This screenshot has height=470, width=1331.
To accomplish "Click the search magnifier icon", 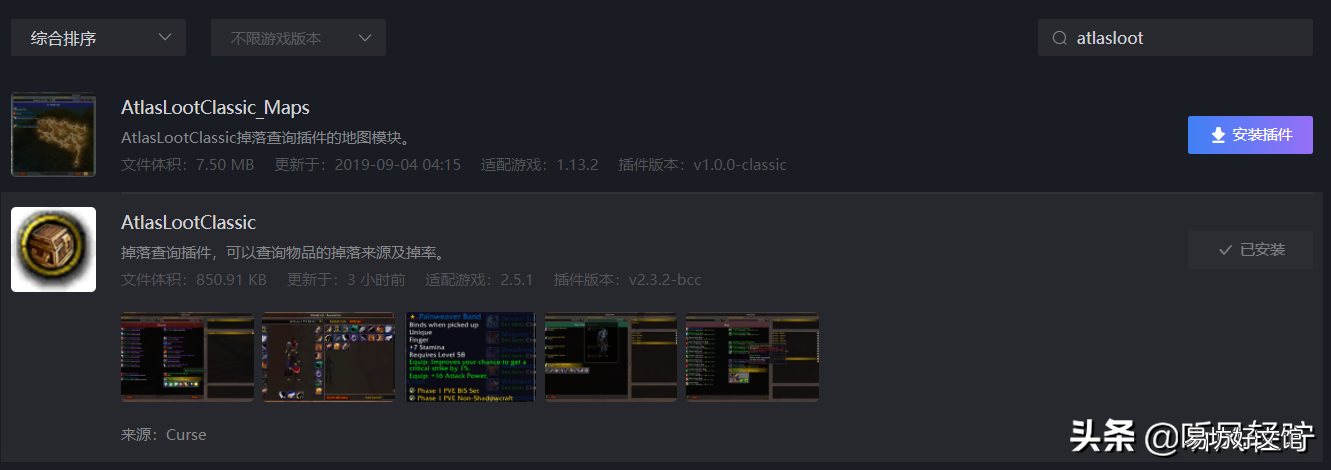I will click(x=1059, y=38).
